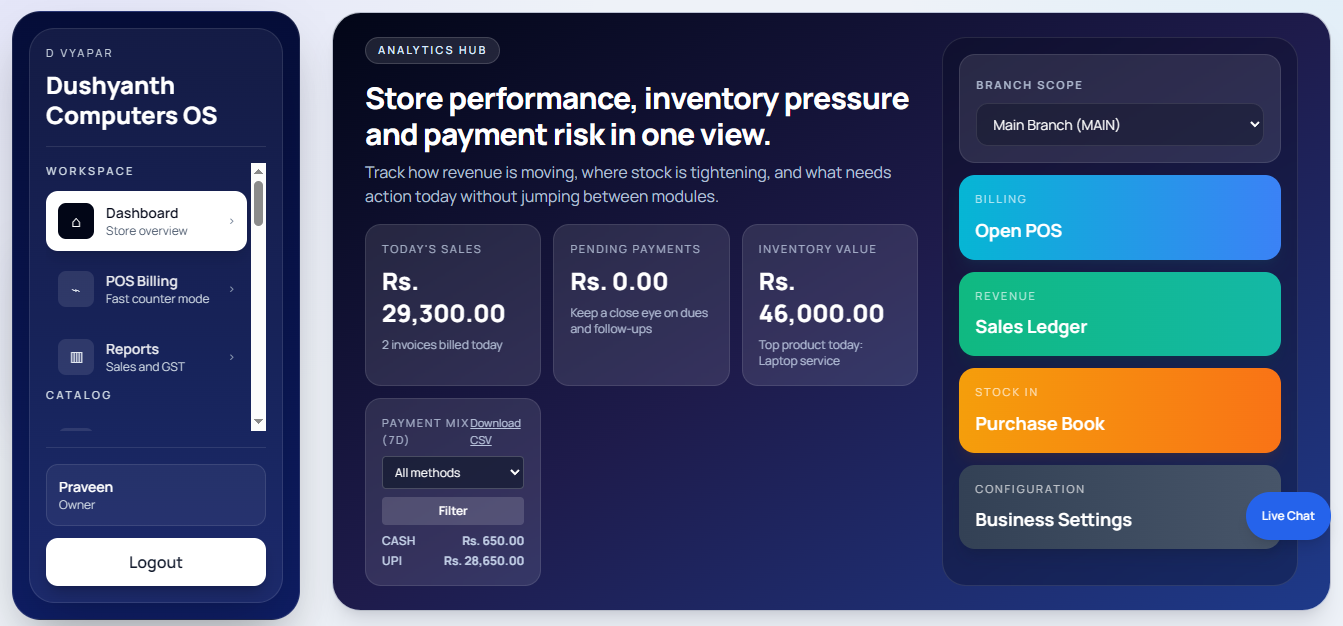Viewport: 1343px width, 626px height.
Task: Click the chevron beside Reports
Action: point(232,357)
